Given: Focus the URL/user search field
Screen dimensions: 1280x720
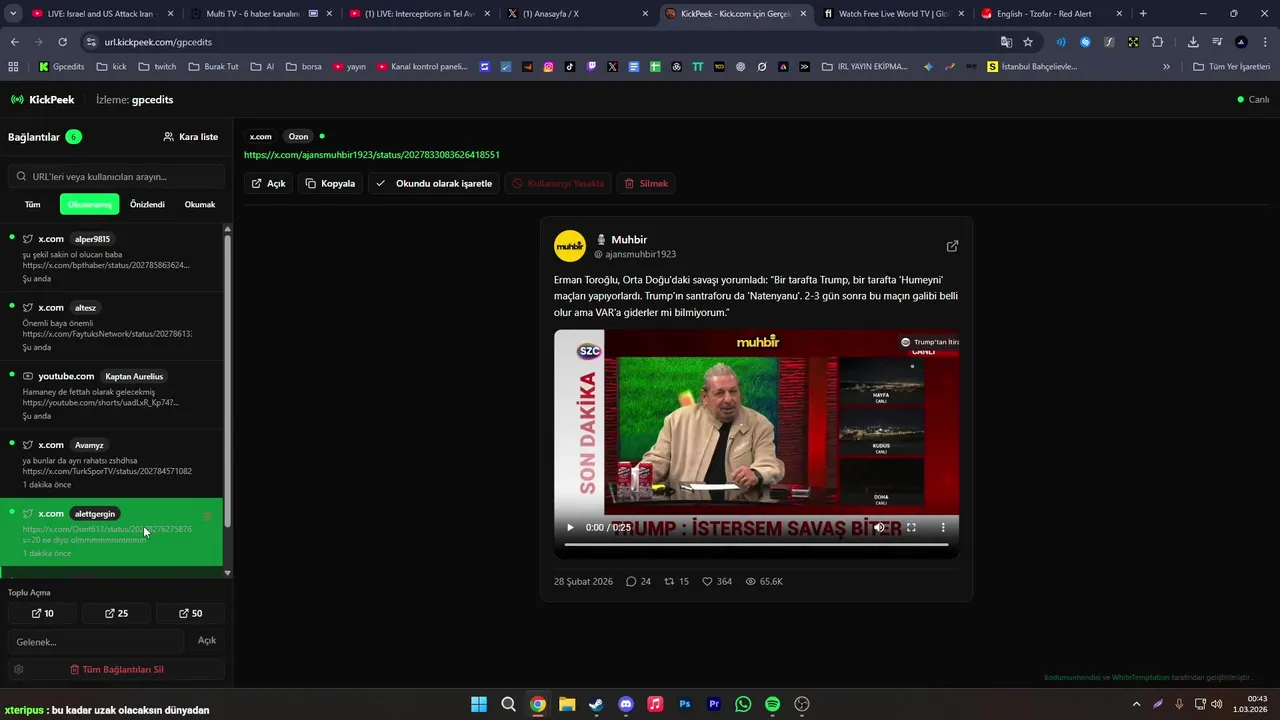Looking at the screenshot, I should pyautogui.click(x=116, y=176).
